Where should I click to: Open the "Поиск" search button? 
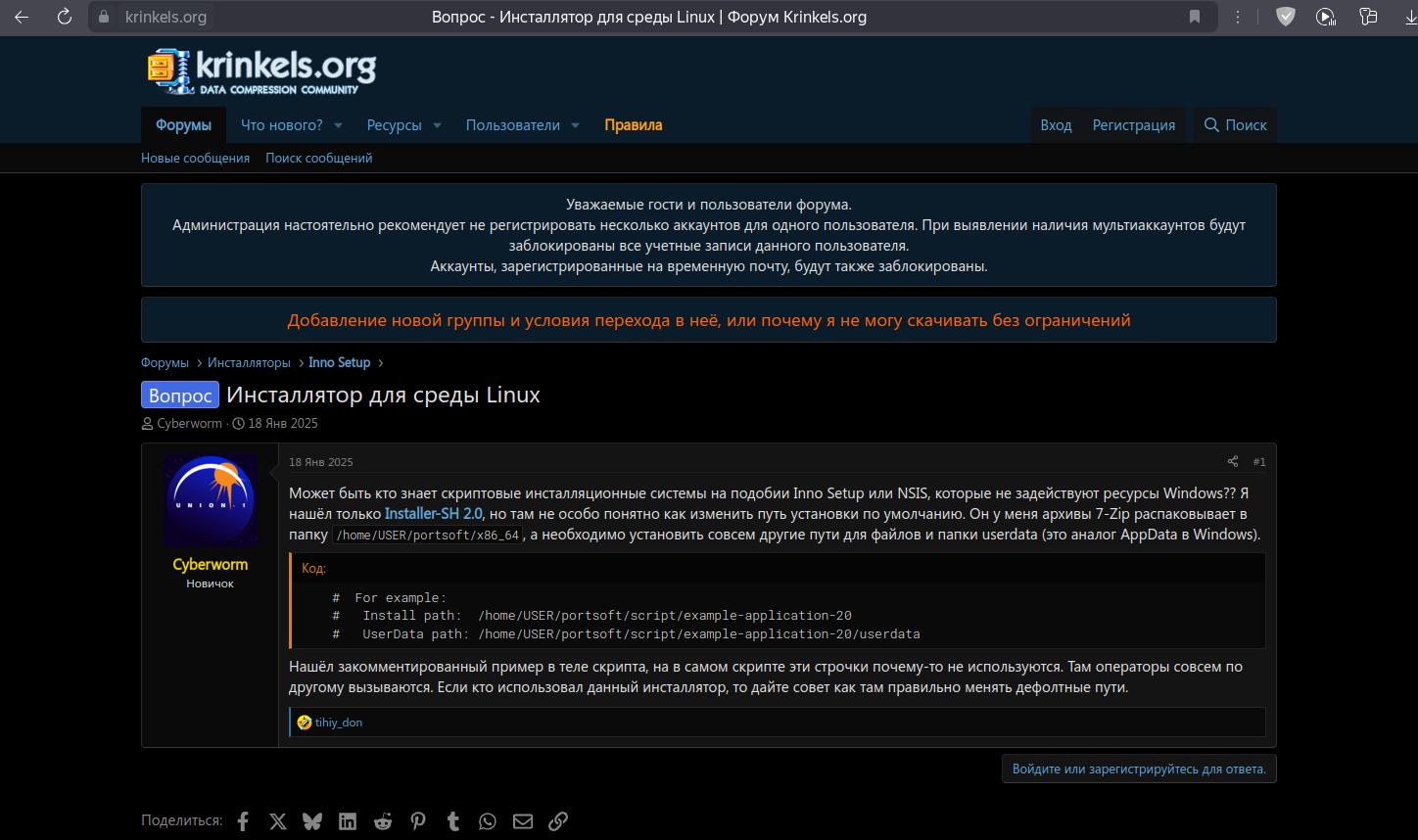(x=1235, y=125)
